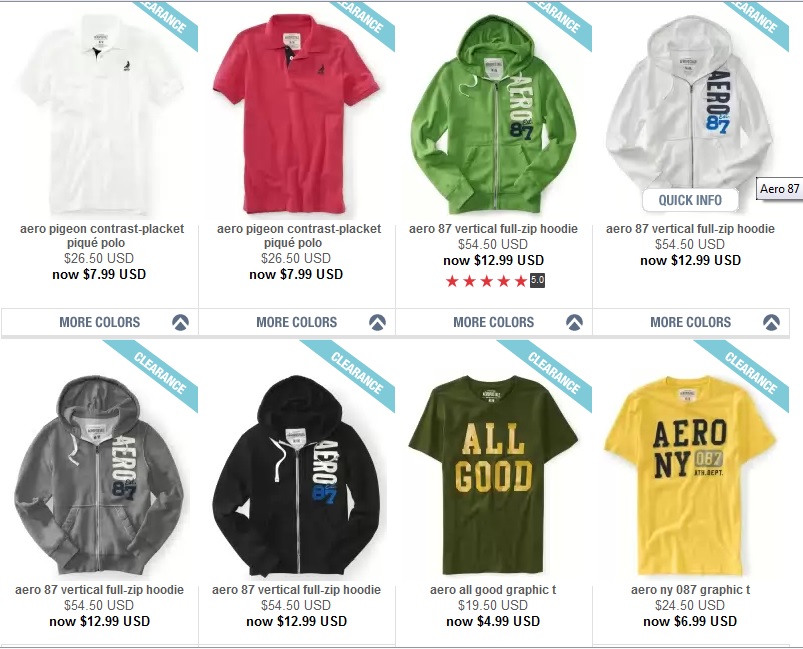Open the red pigeon polo product image

pos(296,114)
